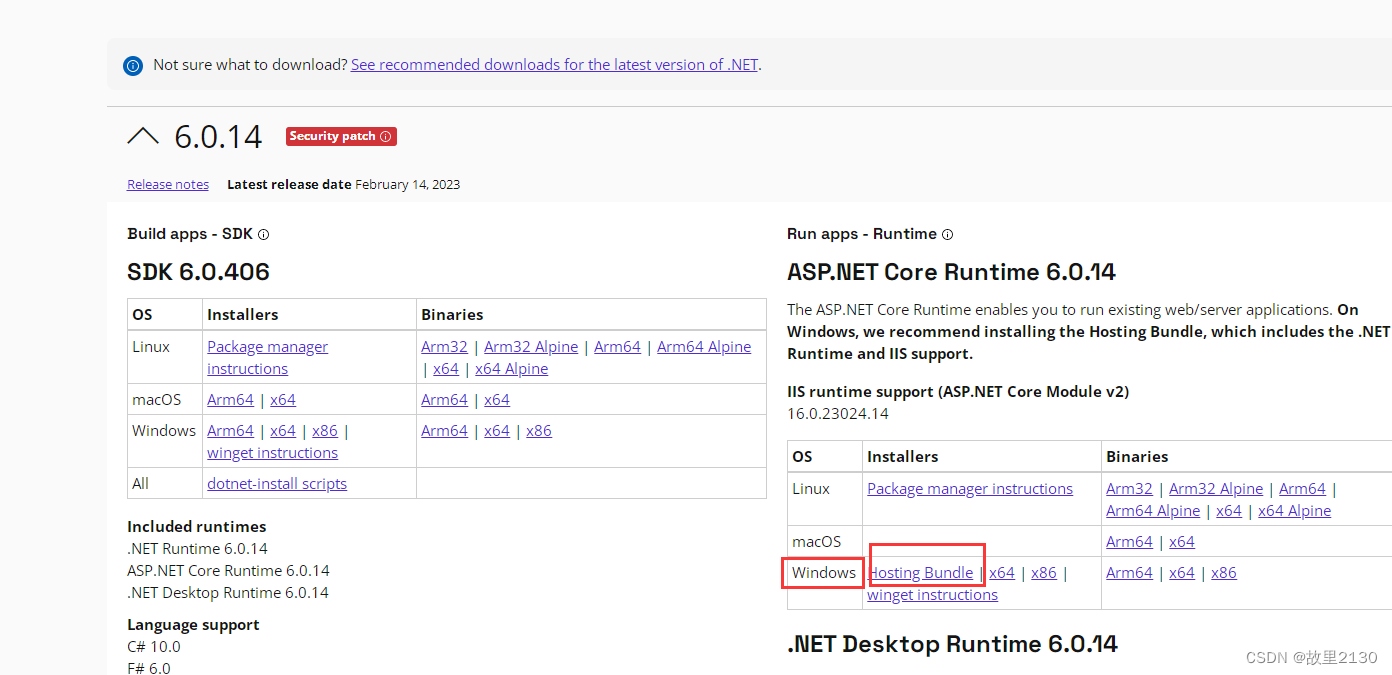Viewport: 1392px width, 675px height.
Task: Download SDK Windows Arm64 installer
Action: tap(230, 430)
